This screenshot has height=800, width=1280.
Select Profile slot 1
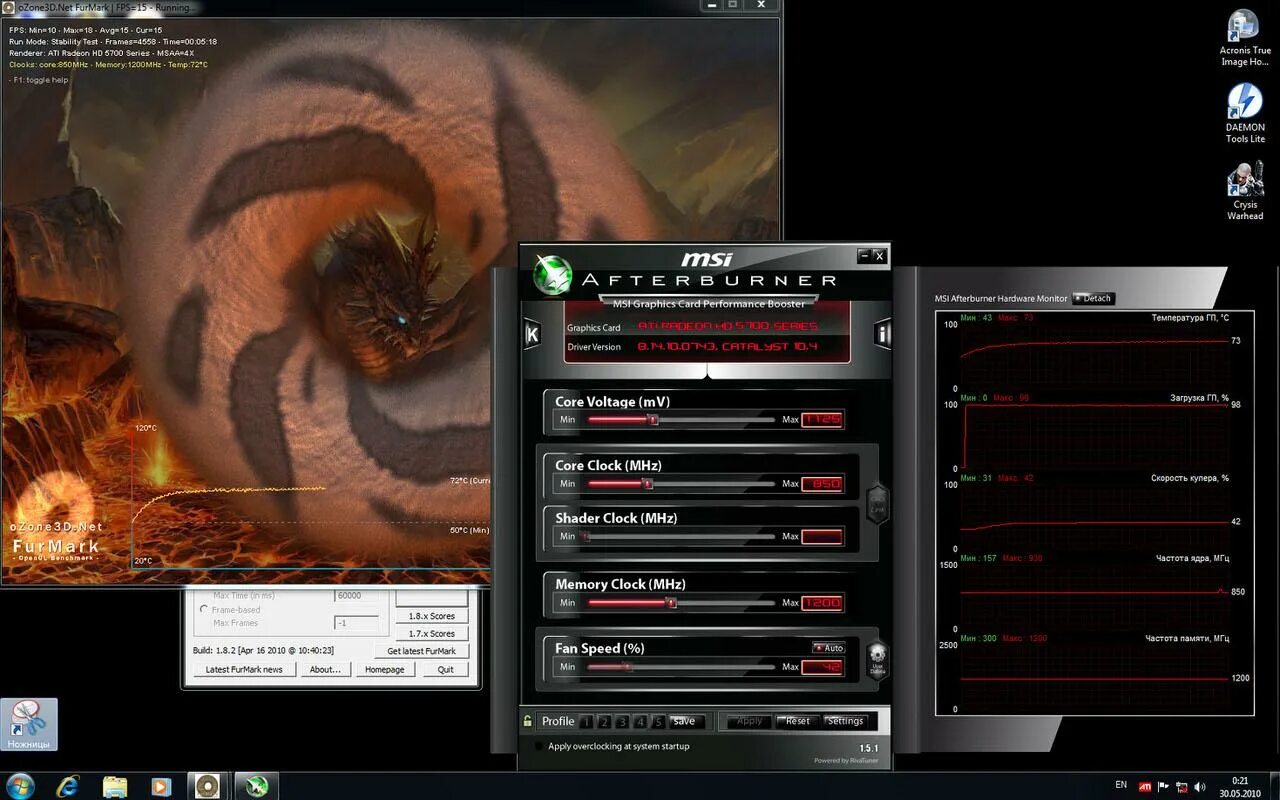[x=586, y=721]
